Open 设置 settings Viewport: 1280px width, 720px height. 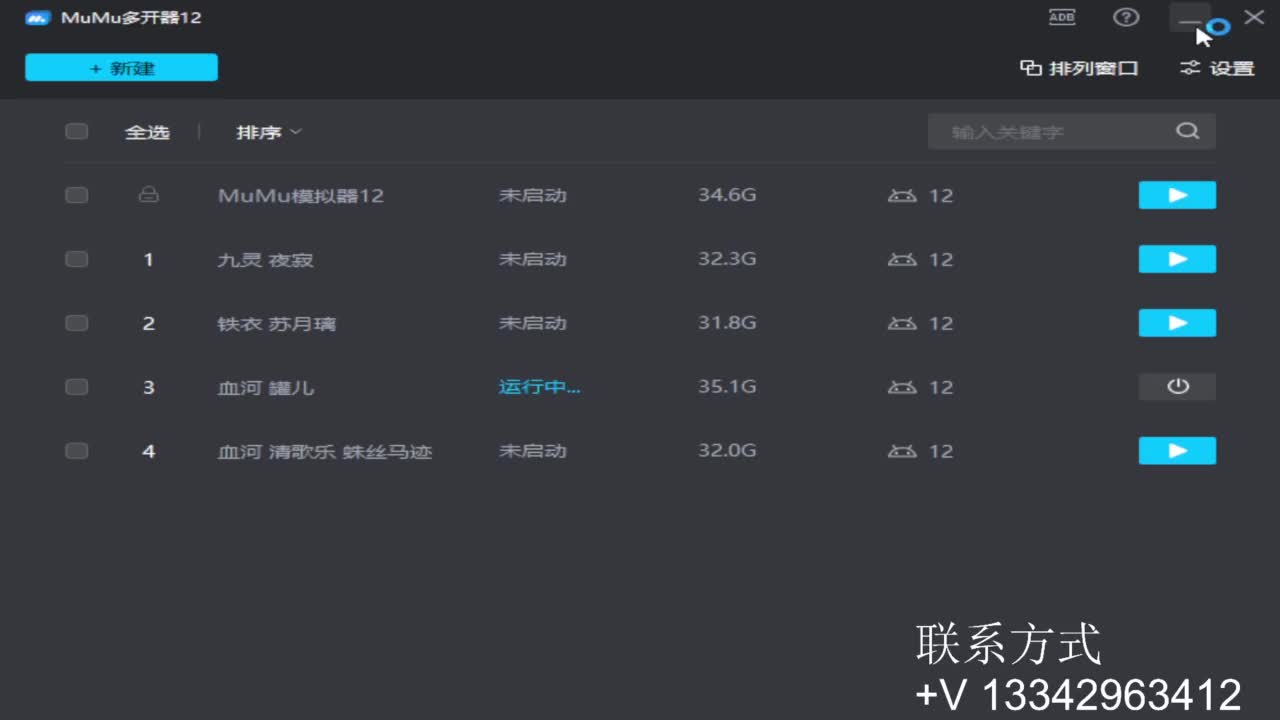(1217, 68)
